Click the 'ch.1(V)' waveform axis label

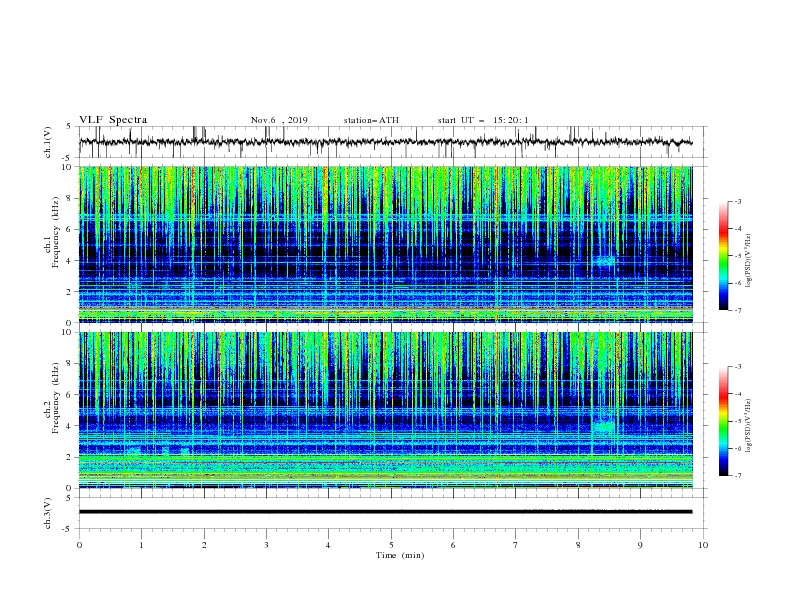[x=48, y=142]
